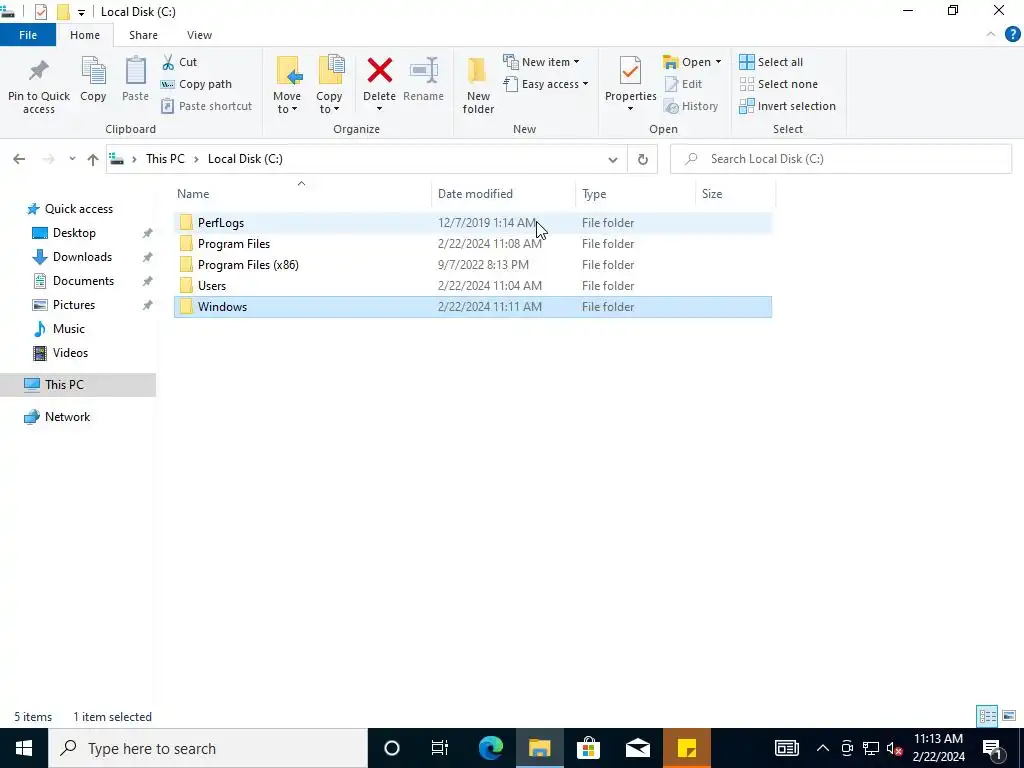Click the Paste clipboard icon

tap(135, 71)
